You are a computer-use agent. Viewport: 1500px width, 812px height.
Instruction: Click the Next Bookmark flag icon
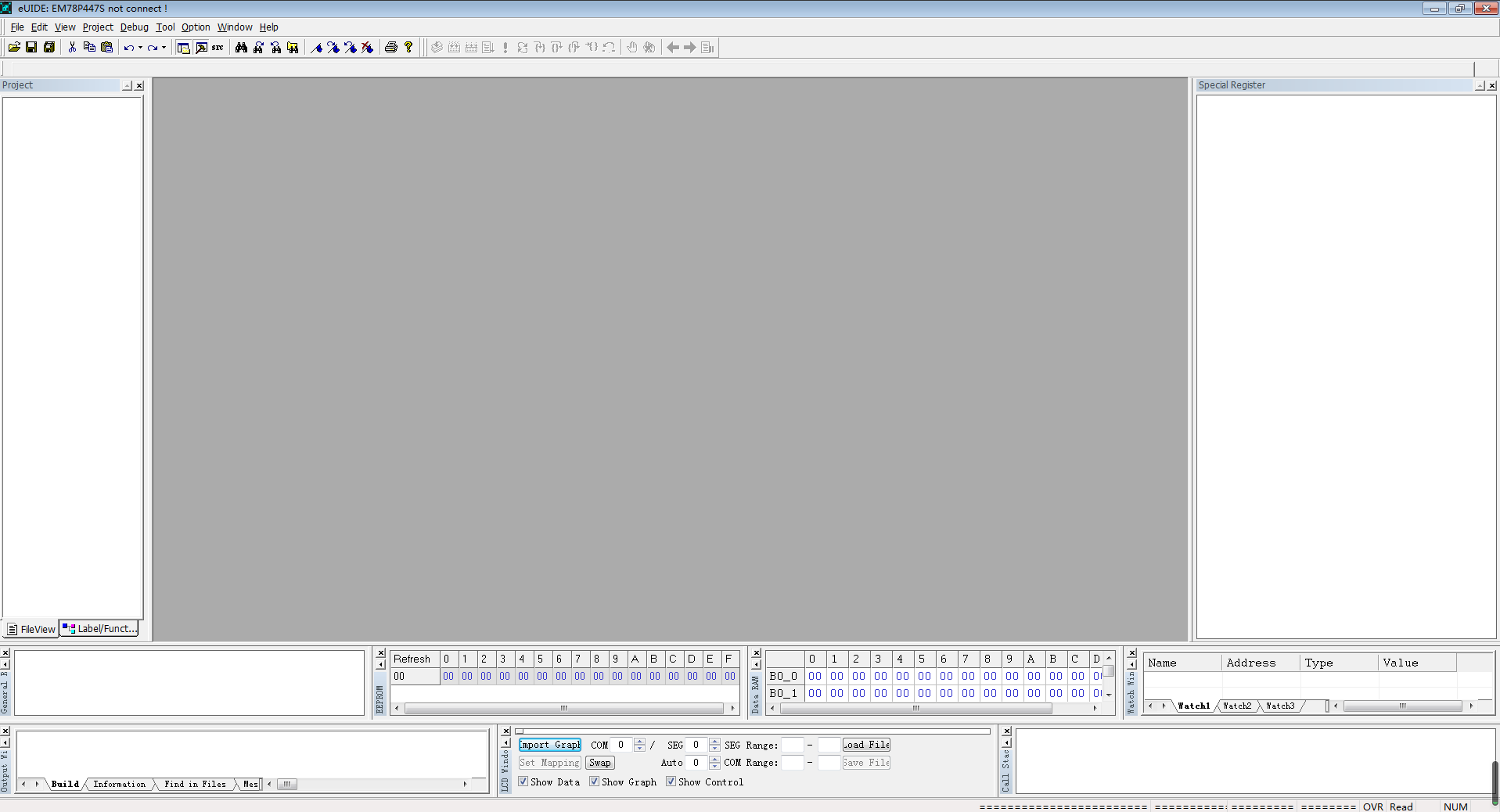[x=333, y=48]
